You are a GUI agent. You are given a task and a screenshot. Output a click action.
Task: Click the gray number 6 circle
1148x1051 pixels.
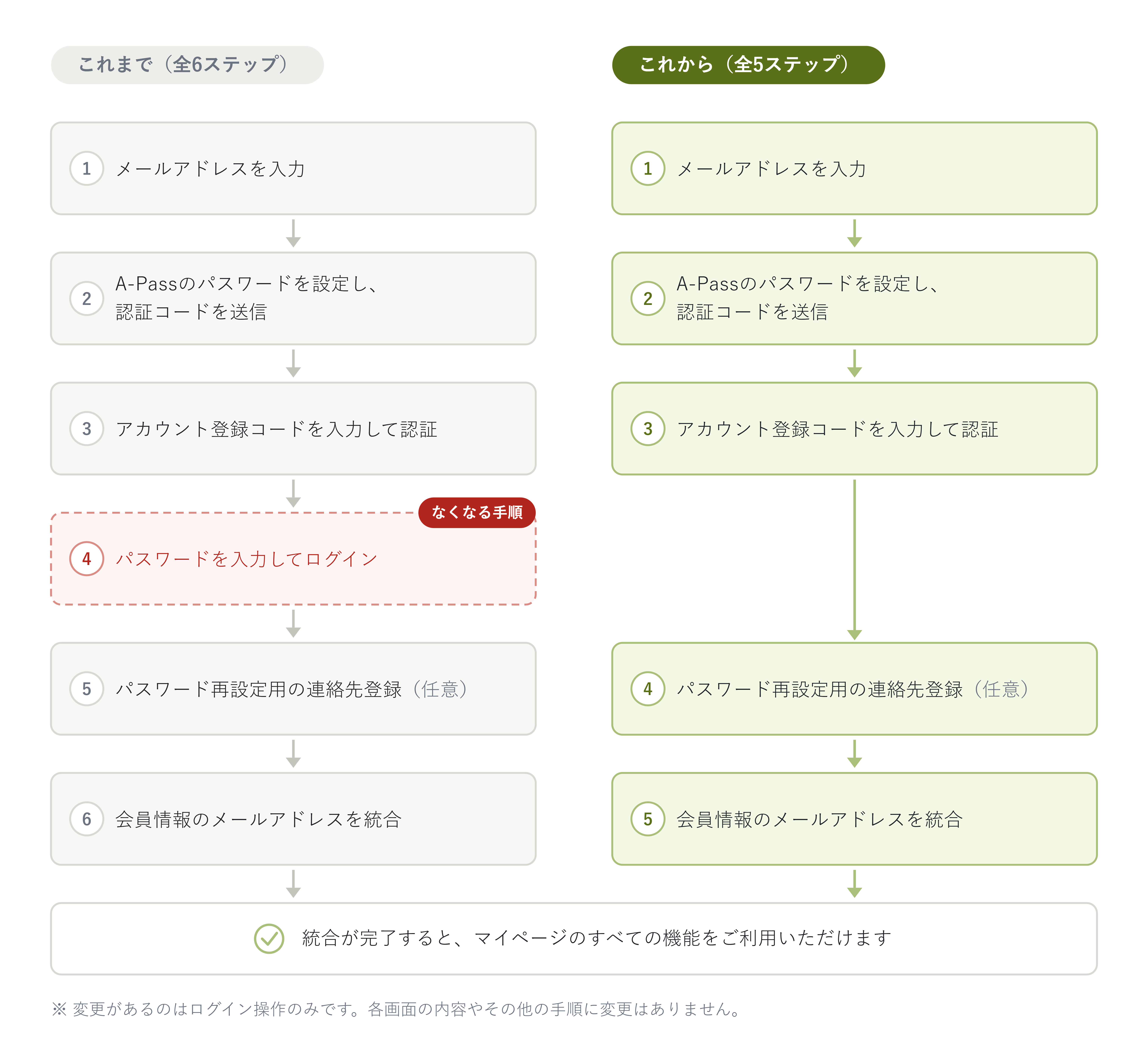87,819
